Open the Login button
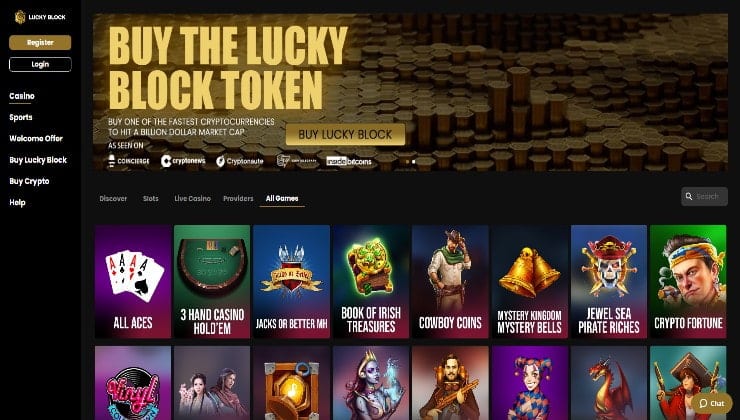This screenshot has height=420, width=740. point(40,64)
